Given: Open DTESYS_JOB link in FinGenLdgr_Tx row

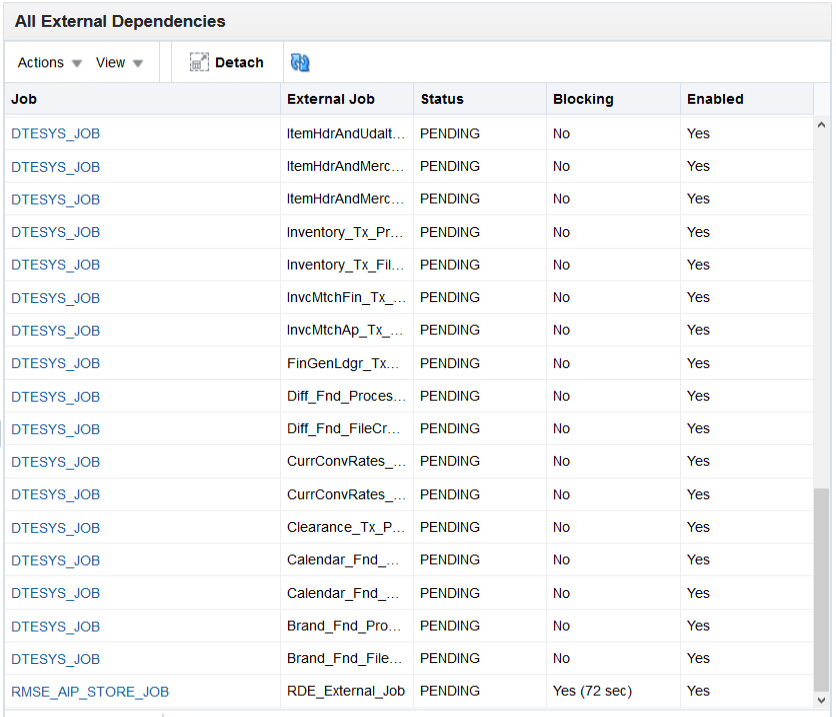Looking at the screenshot, I should tap(55, 363).
